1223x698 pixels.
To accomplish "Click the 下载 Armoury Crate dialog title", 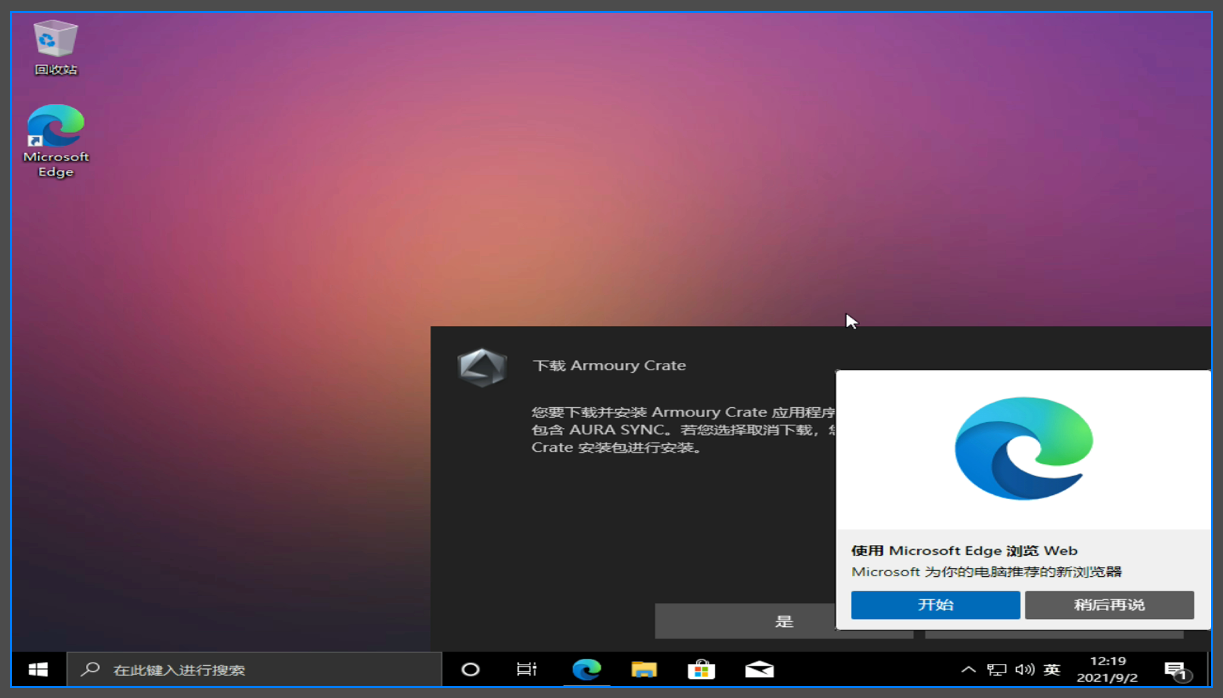I will click(609, 365).
